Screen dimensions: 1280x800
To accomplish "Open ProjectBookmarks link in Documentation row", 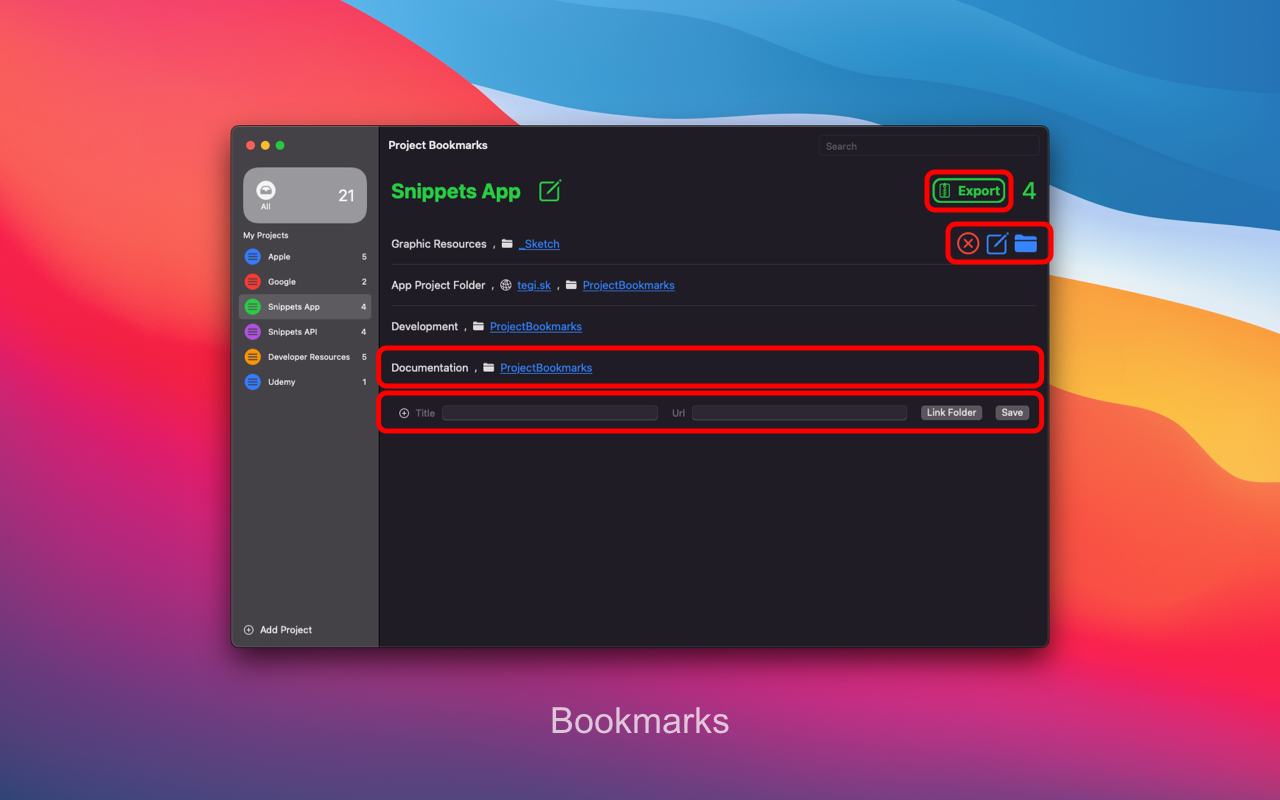I will tap(546, 368).
